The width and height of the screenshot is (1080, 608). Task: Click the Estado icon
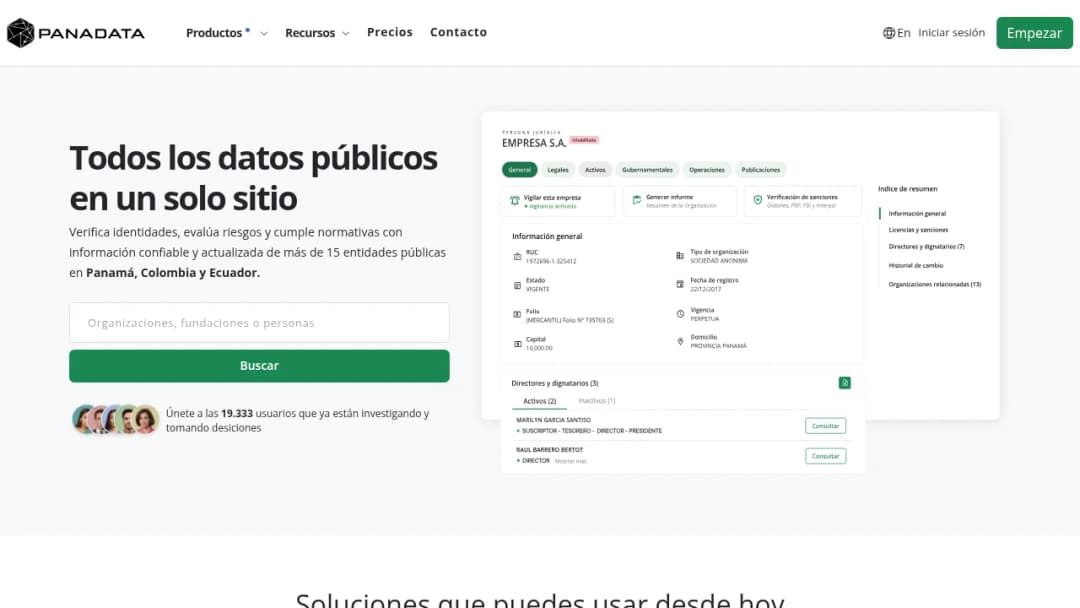point(517,285)
